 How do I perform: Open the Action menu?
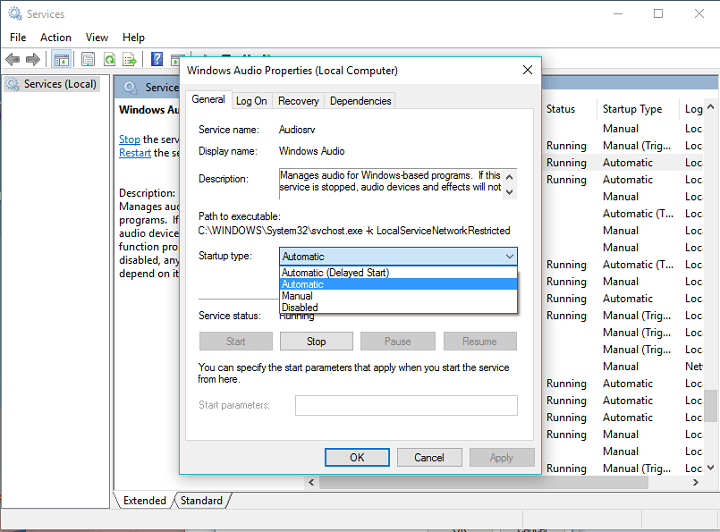tap(56, 37)
